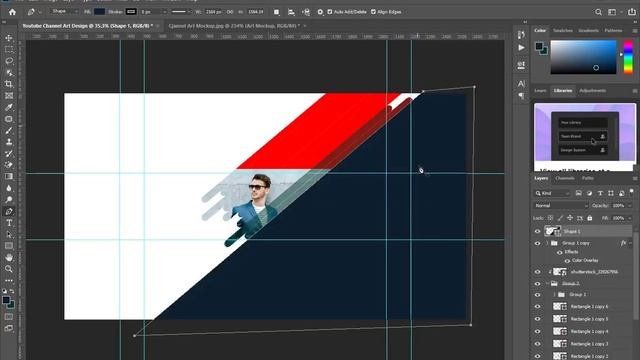Select the Frame tool
Image resolution: width=640 pixels, height=360 pixels.
pyautogui.click(x=9, y=96)
